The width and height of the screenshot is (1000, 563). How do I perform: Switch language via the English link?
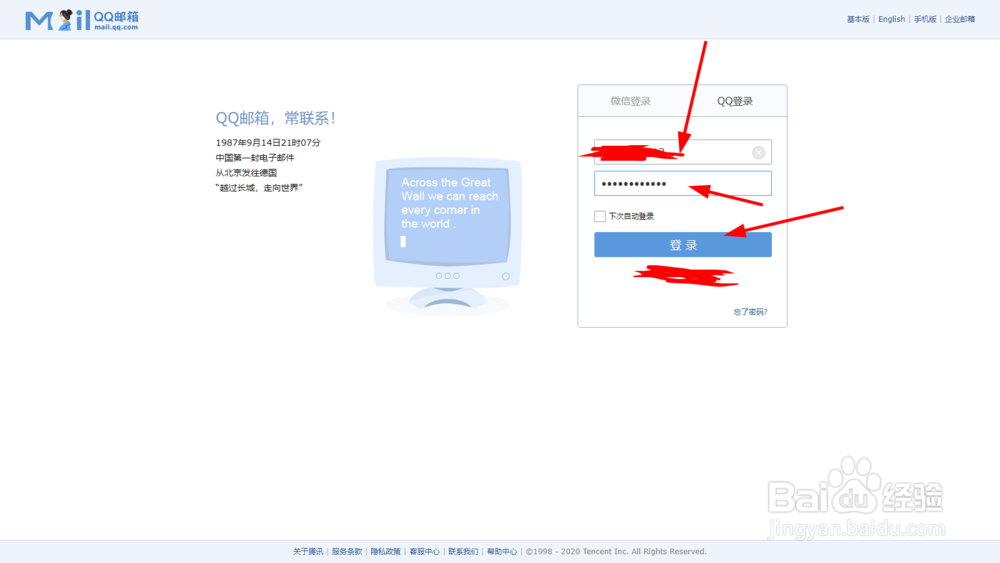coord(891,19)
